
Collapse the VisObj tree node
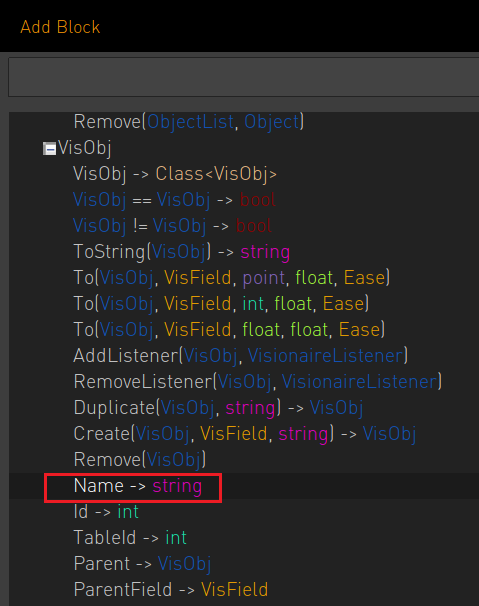49,149
